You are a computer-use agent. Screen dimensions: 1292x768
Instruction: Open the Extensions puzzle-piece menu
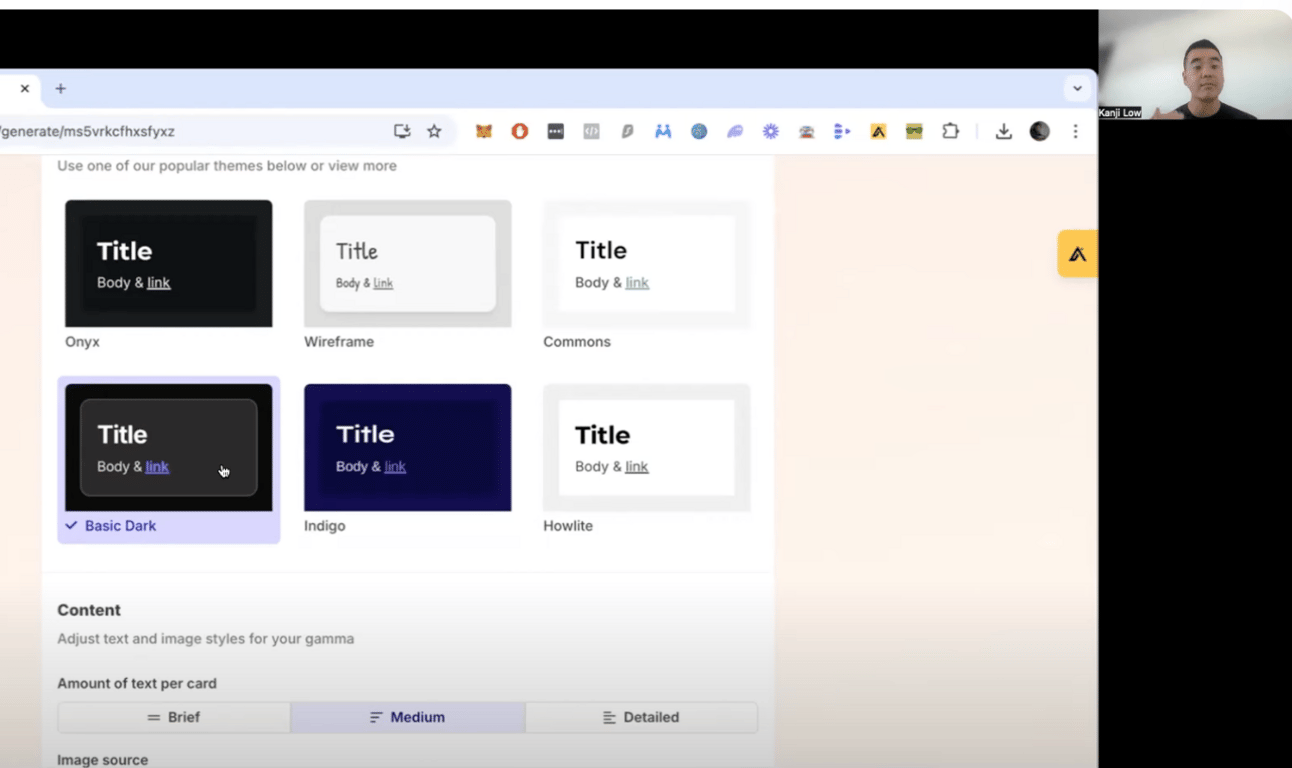click(x=950, y=131)
